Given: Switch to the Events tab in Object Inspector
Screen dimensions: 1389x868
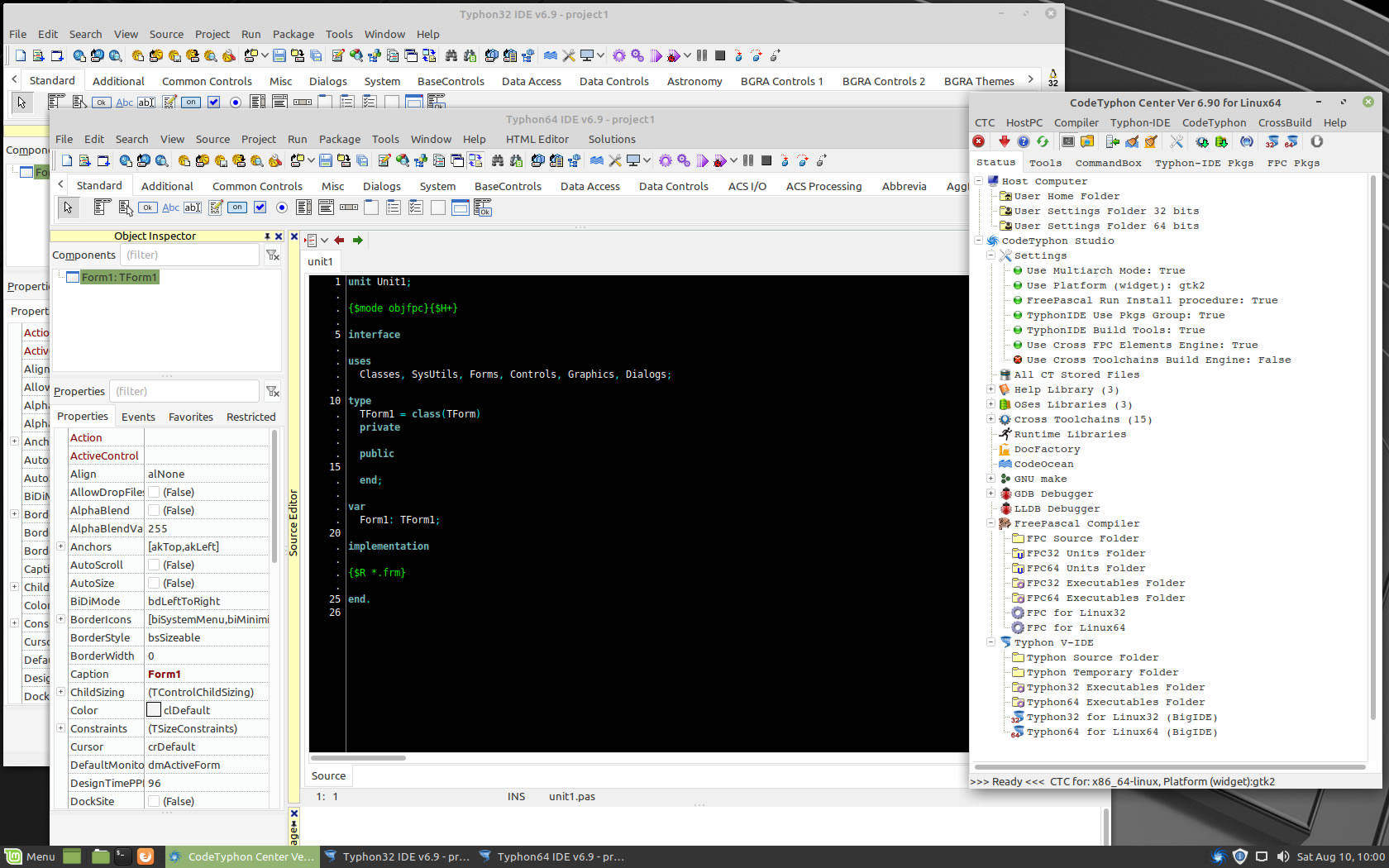Looking at the screenshot, I should click(138, 417).
